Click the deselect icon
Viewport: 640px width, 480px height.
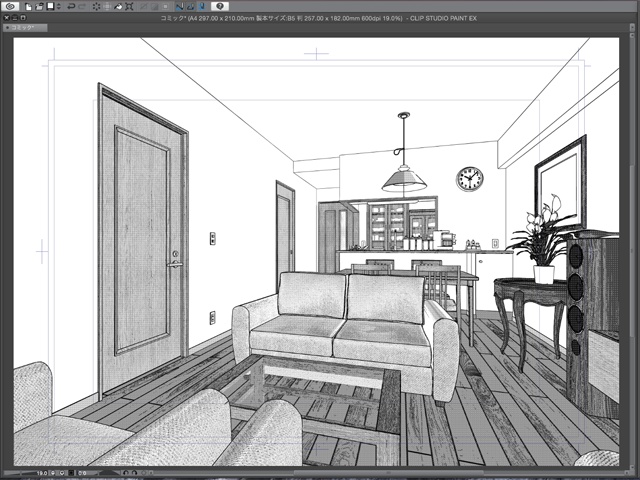coord(143,7)
